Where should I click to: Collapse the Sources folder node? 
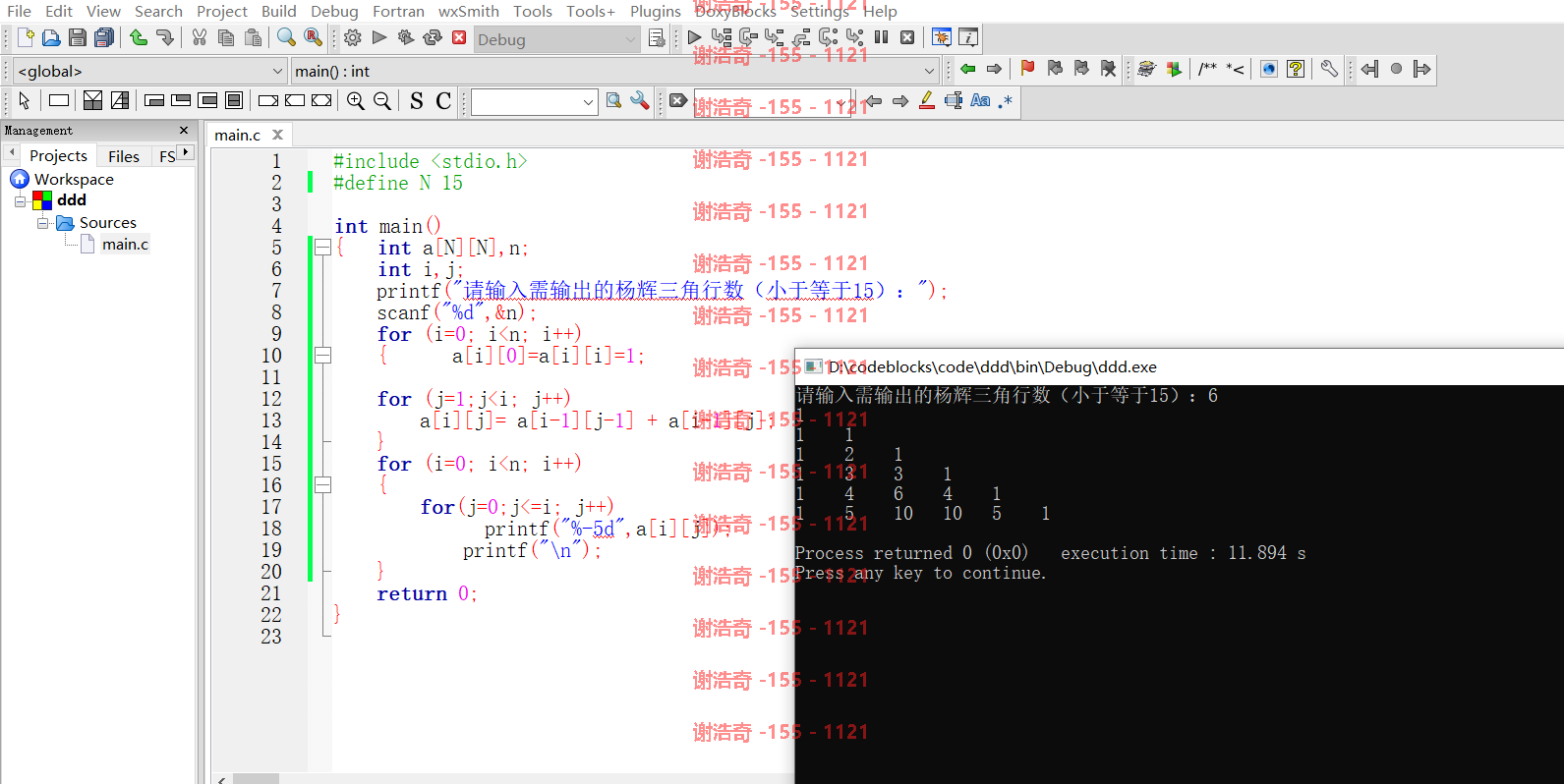(42, 223)
